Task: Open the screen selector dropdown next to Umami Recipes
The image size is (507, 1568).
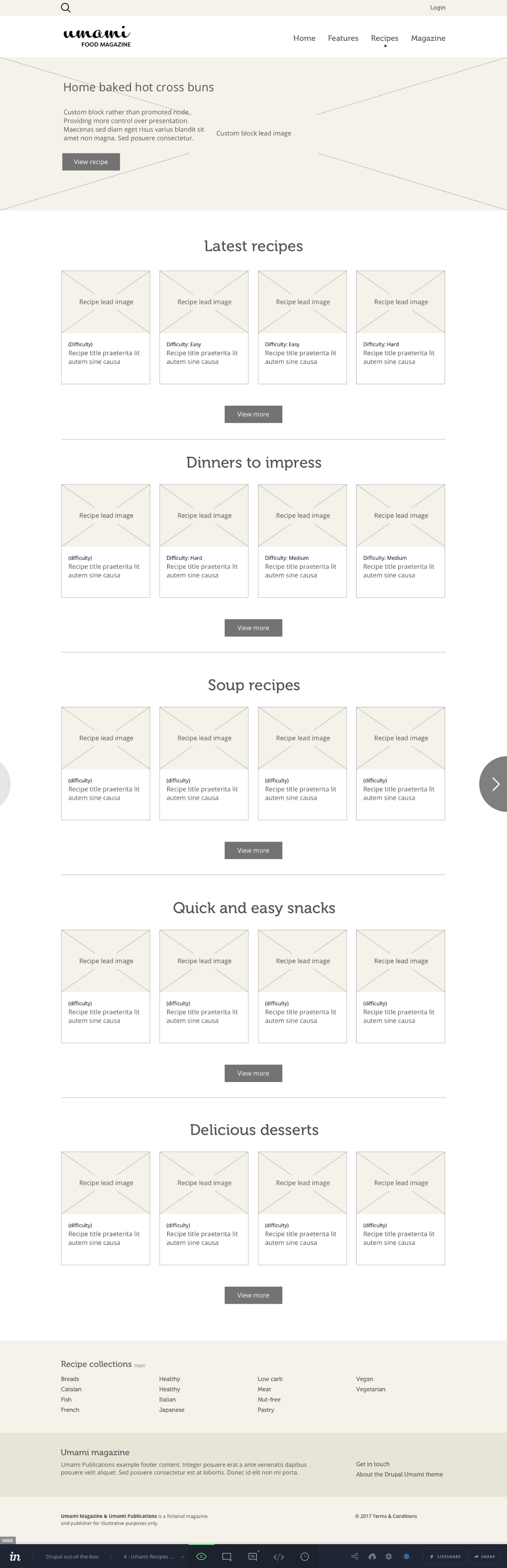Action: pos(182,1556)
